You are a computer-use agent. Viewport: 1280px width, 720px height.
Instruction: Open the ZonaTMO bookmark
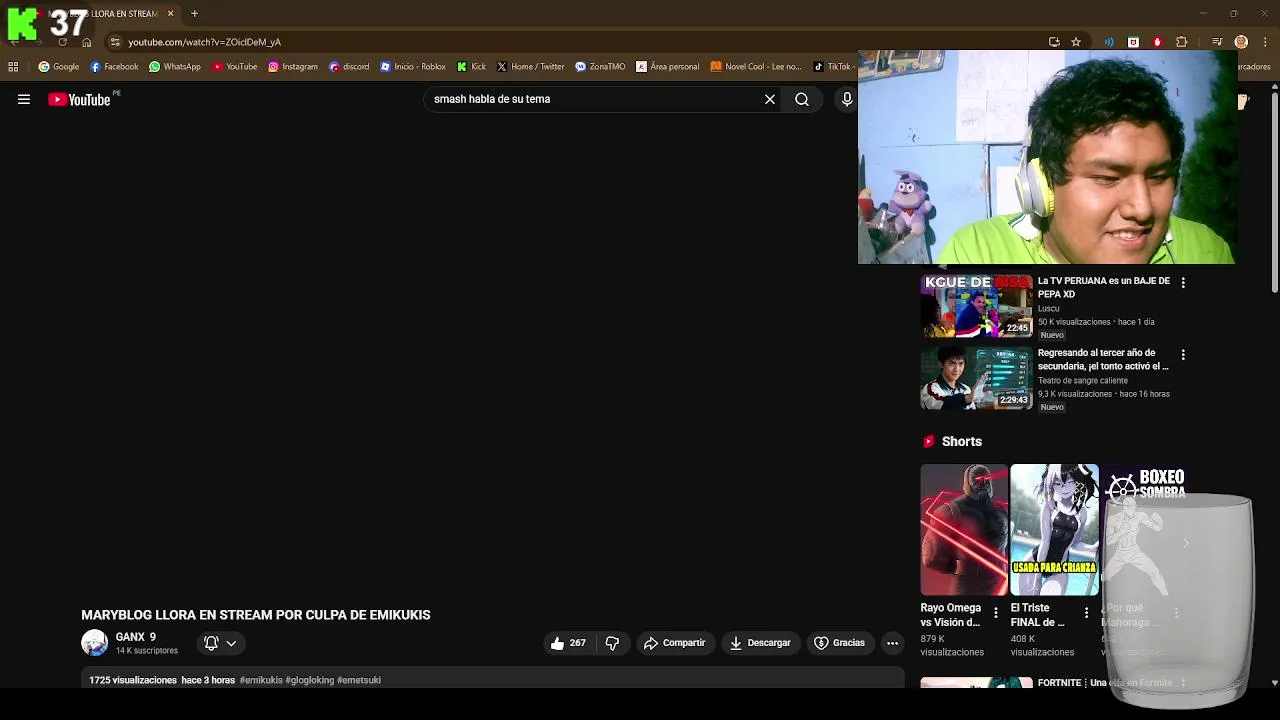click(x=600, y=67)
